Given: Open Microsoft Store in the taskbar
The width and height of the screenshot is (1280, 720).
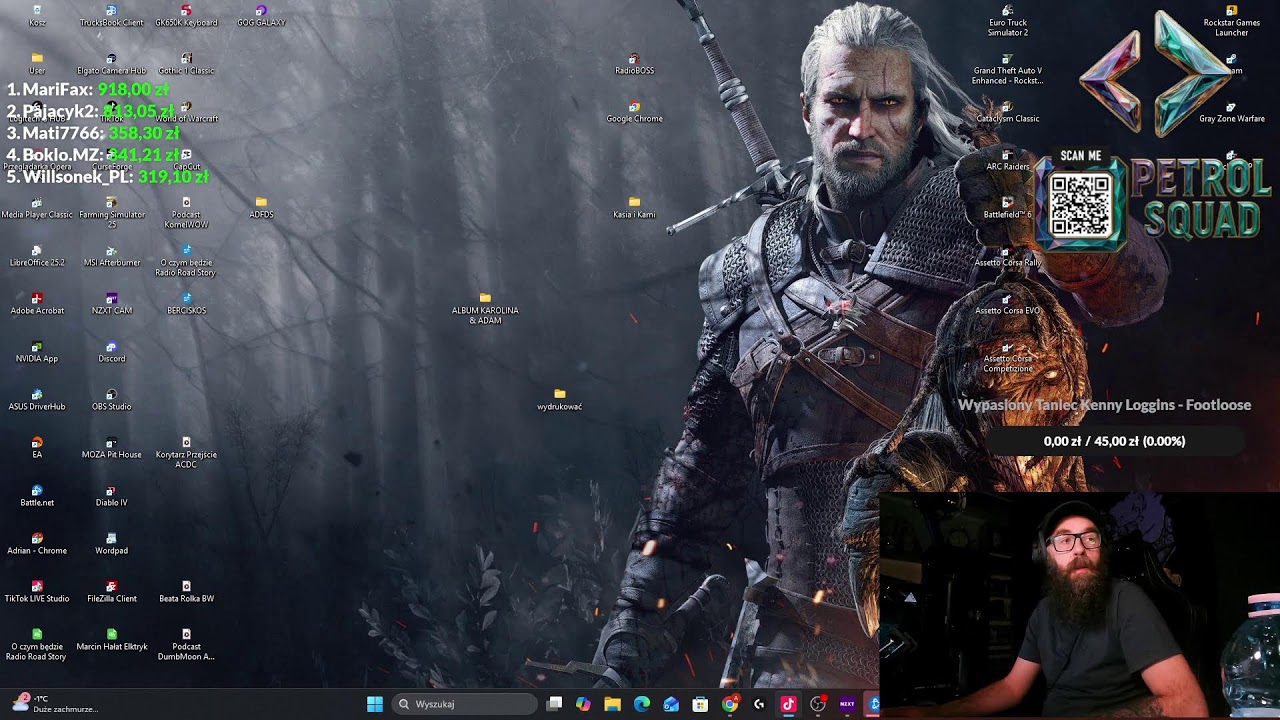Looking at the screenshot, I should (700, 704).
